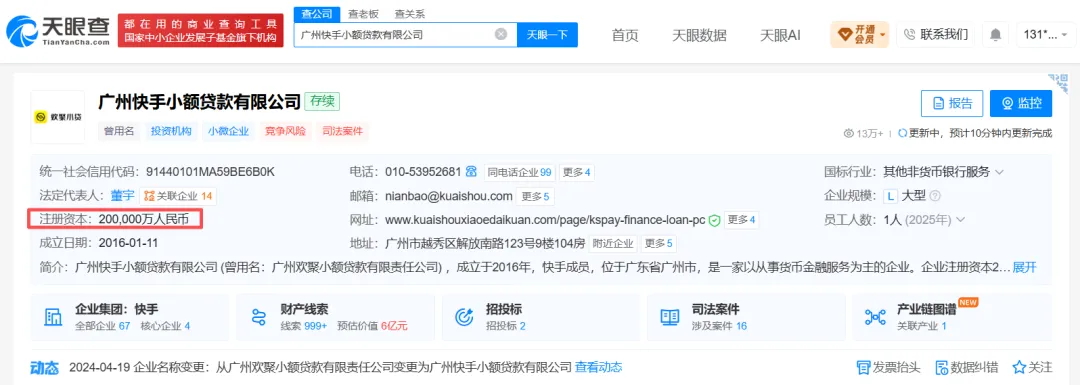Open the 天眼AI menu
Viewport: 1080px width, 385px height.
780,34
